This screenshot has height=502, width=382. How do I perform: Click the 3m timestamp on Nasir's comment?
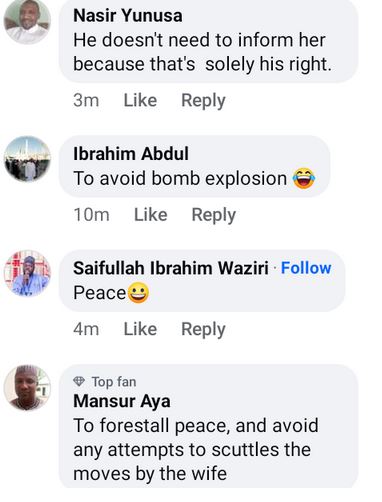click(86, 100)
